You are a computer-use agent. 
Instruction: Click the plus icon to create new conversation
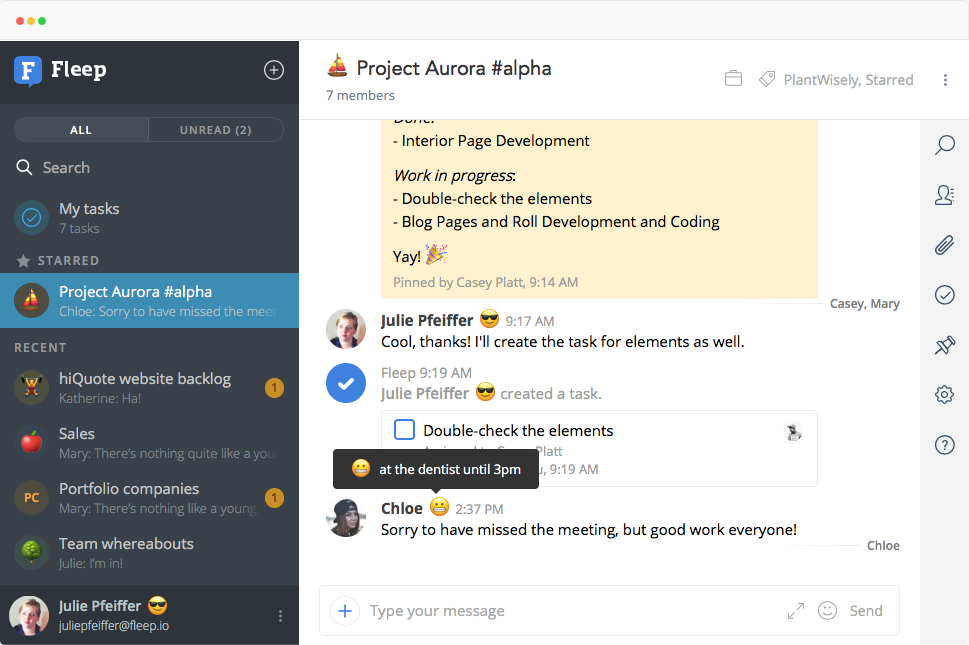point(274,70)
